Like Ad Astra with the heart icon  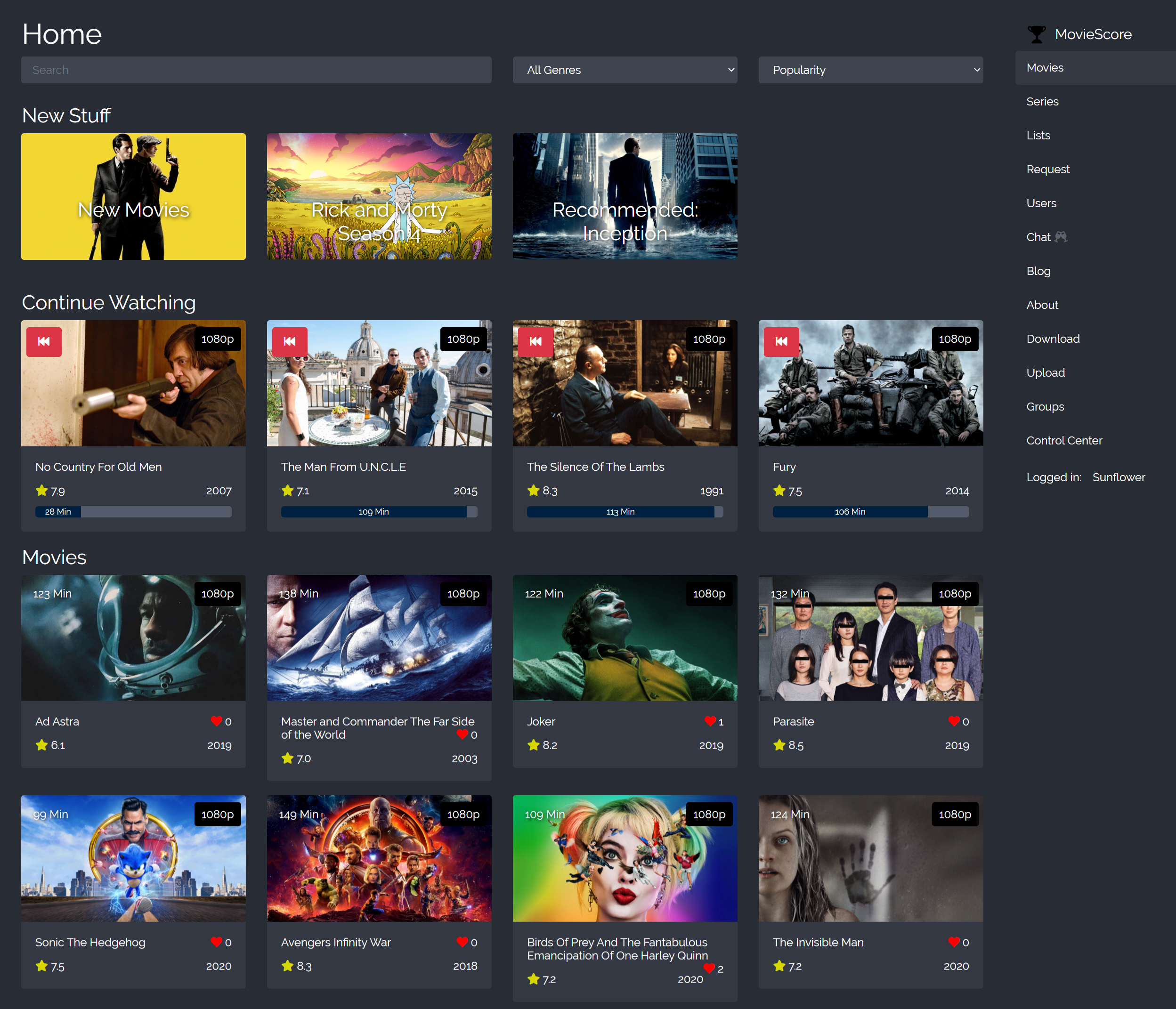coord(216,721)
